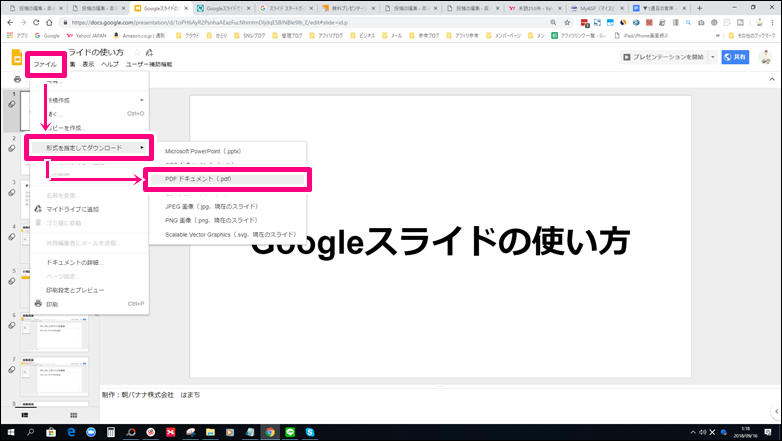The width and height of the screenshot is (782, 441).
Task: Start presentation with プレゼンテーションを開始 button
Action: click(663, 57)
